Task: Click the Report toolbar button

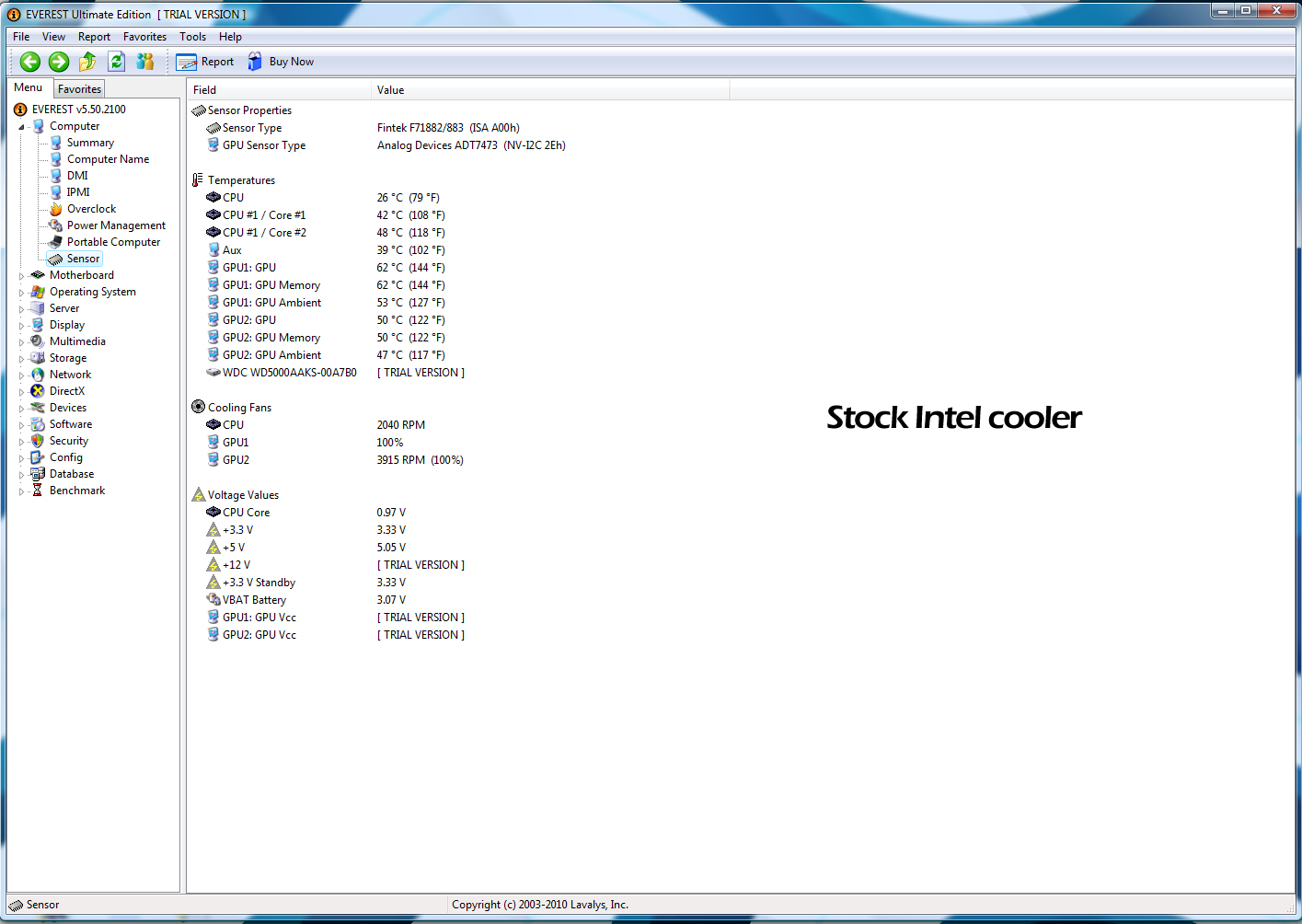Action: point(205,62)
